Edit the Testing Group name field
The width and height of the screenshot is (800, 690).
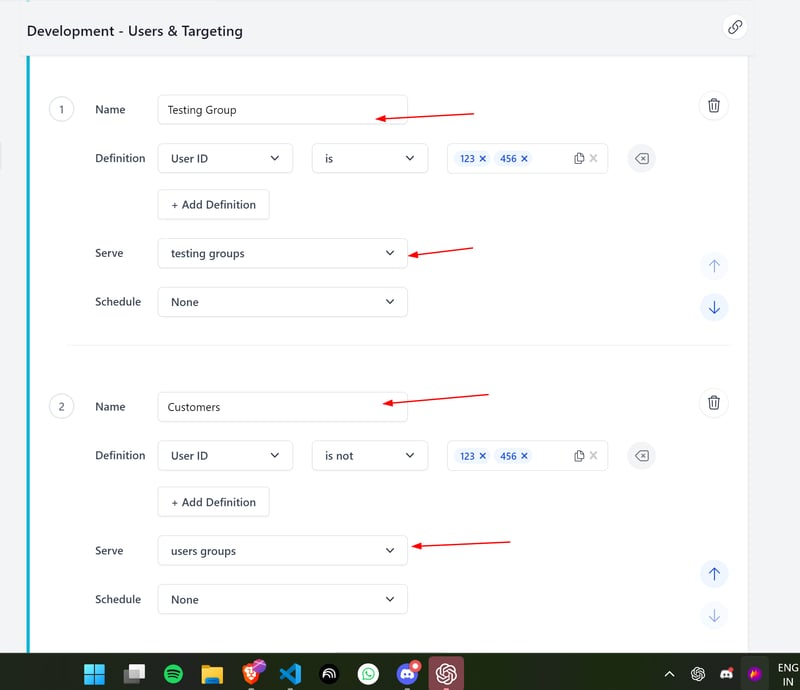click(282, 110)
